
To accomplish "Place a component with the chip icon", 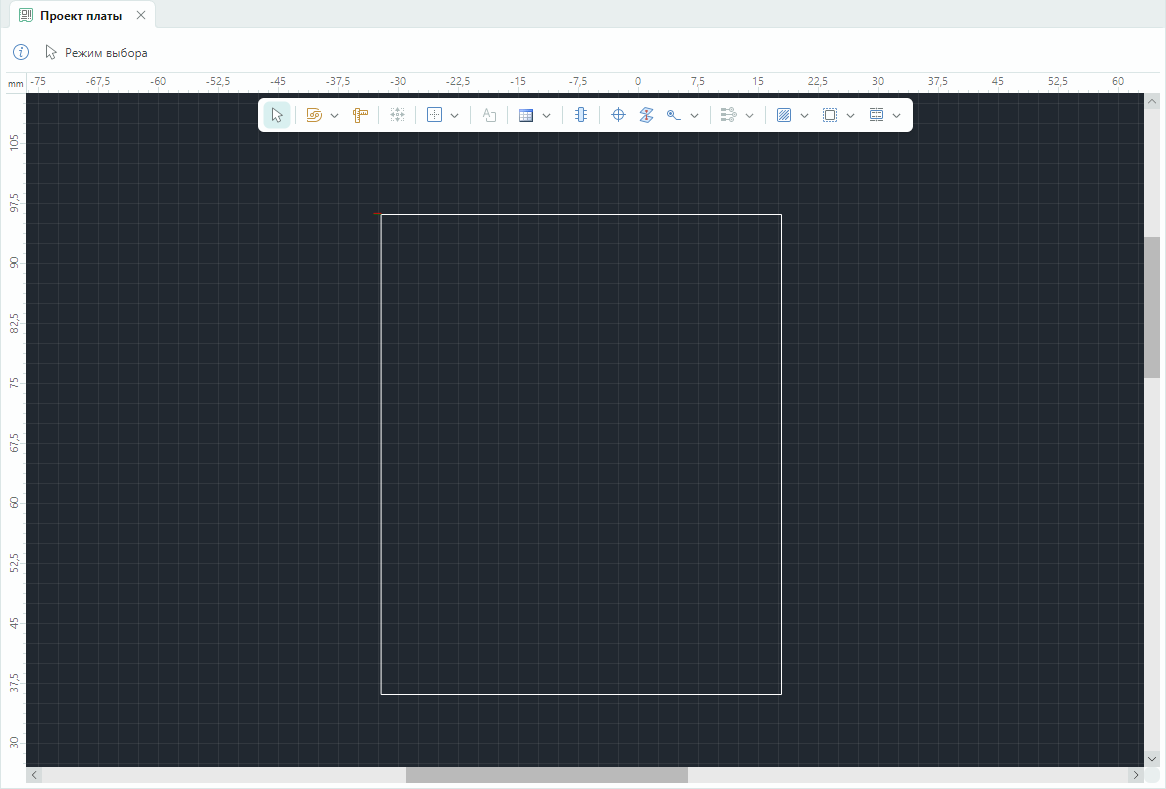I will (x=581, y=115).
